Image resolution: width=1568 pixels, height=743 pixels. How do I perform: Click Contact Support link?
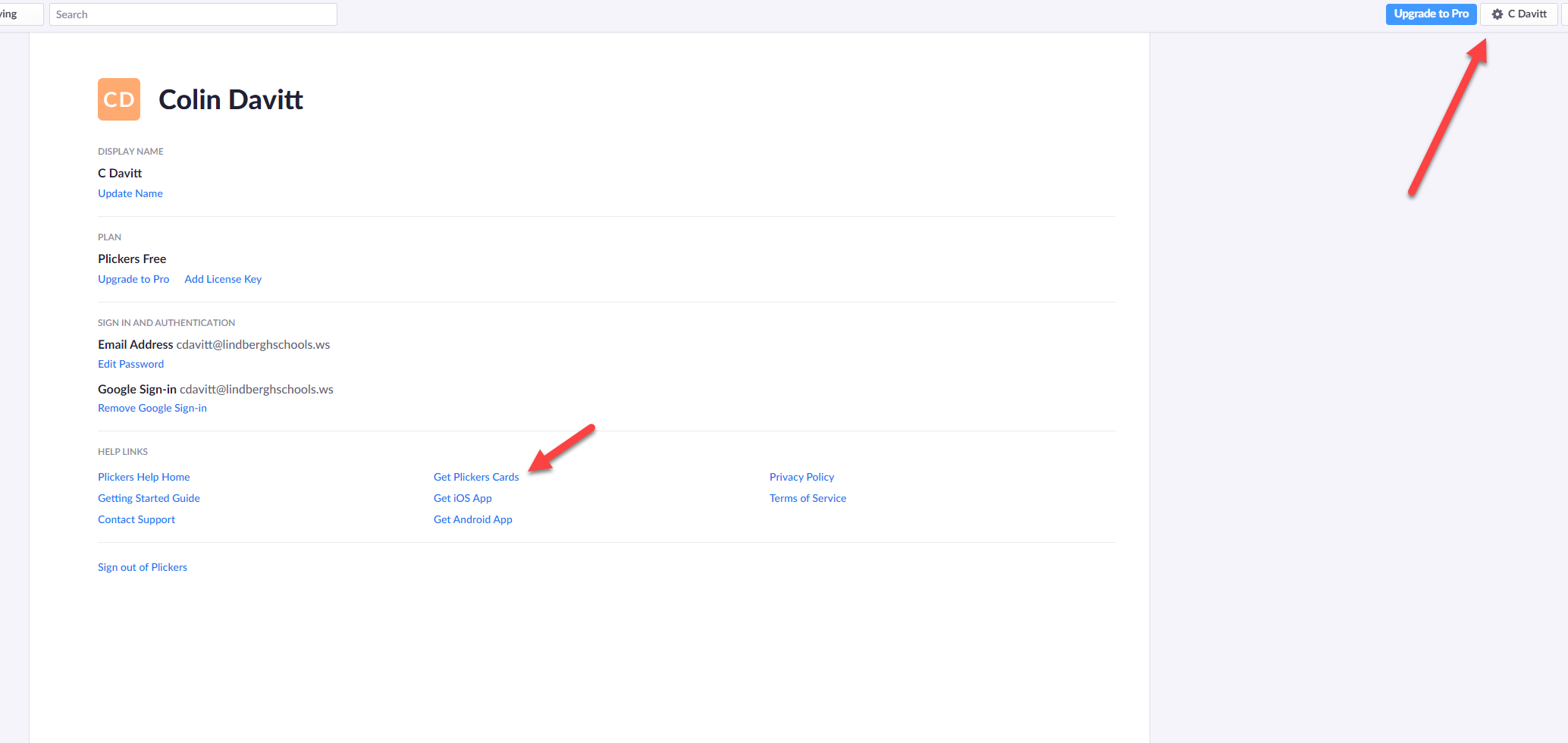[x=136, y=519]
